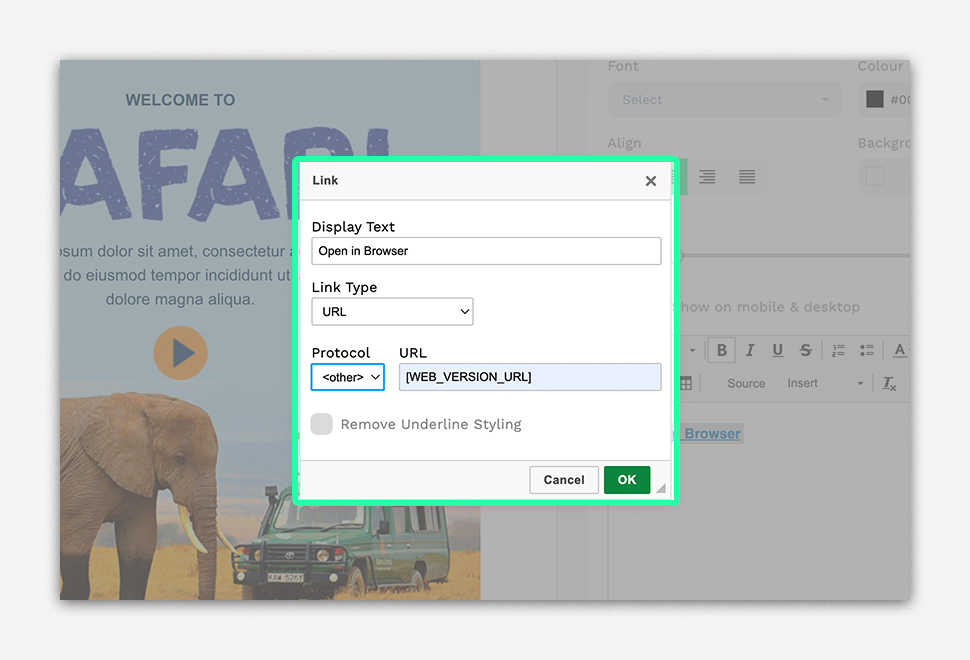
Task: Open the Link Type dropdown
Action: pos(392,312)
